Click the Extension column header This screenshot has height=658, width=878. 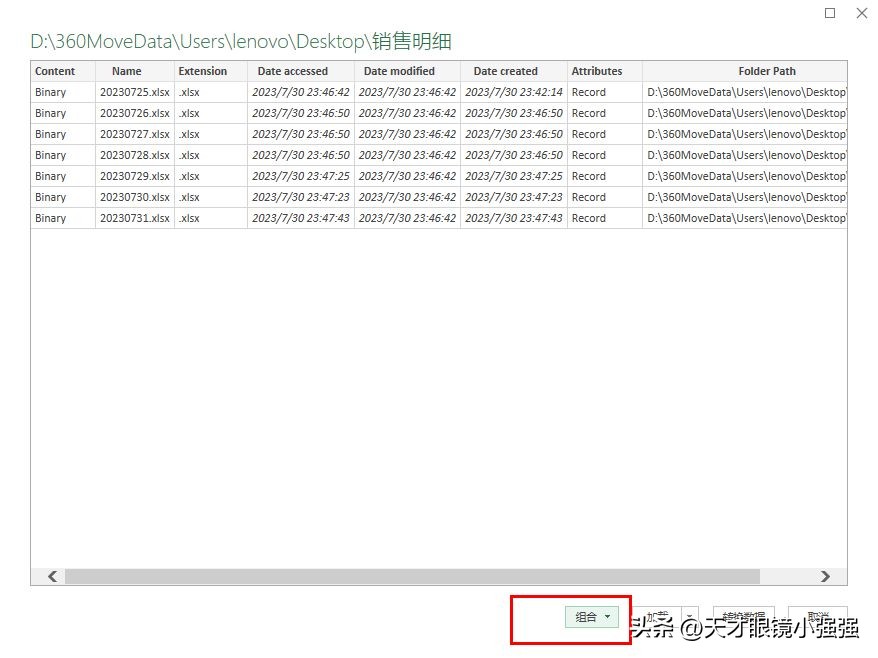pos(202,71)
